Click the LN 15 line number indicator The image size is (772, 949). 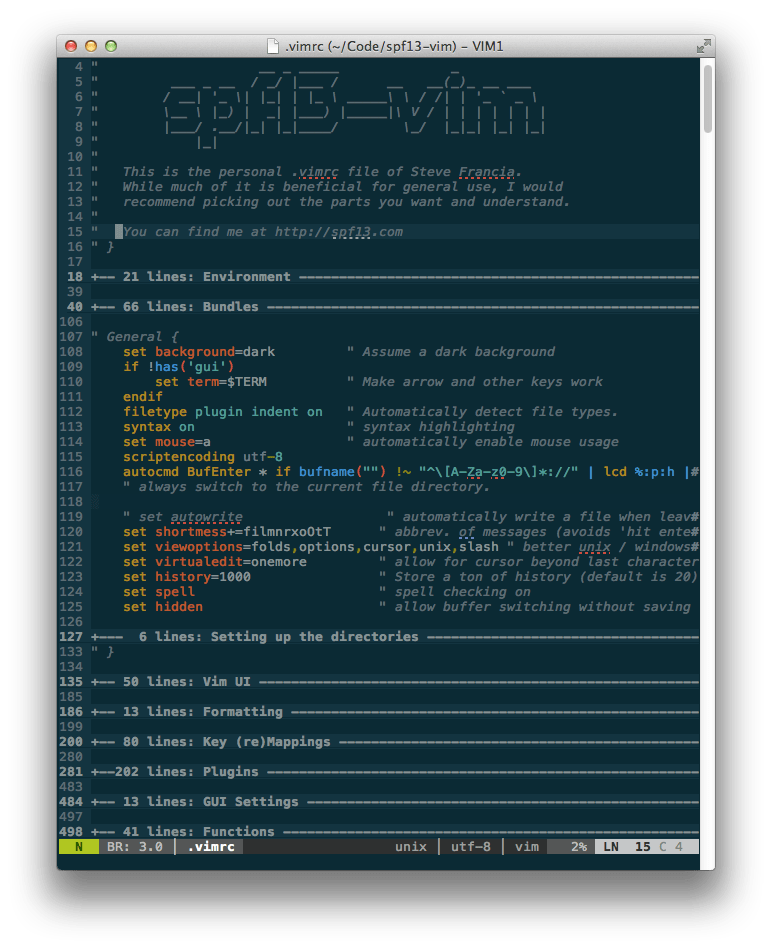[626, 847]
